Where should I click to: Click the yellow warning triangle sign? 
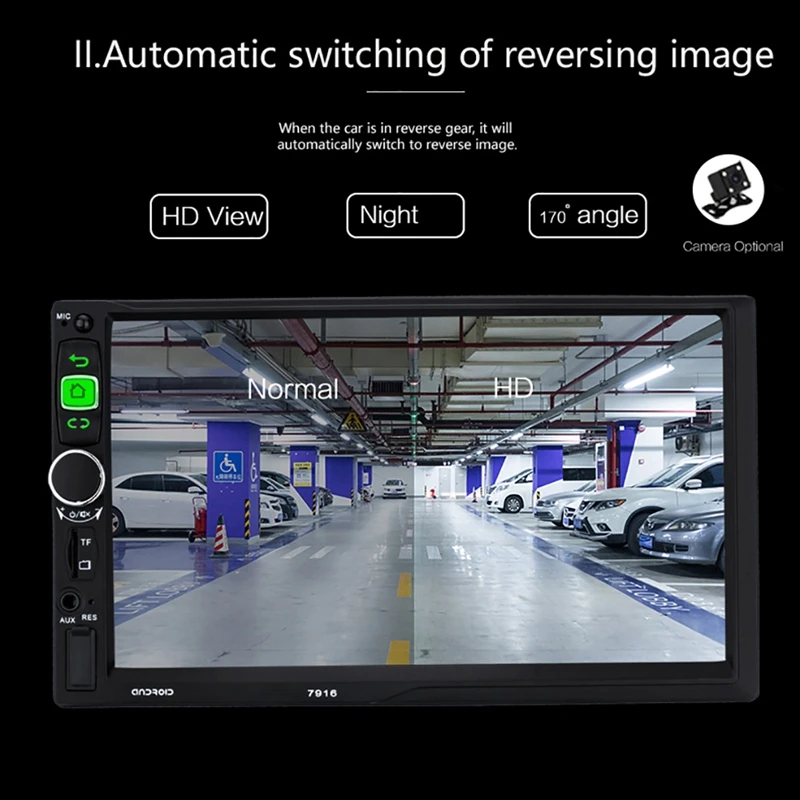pos(352,421)
